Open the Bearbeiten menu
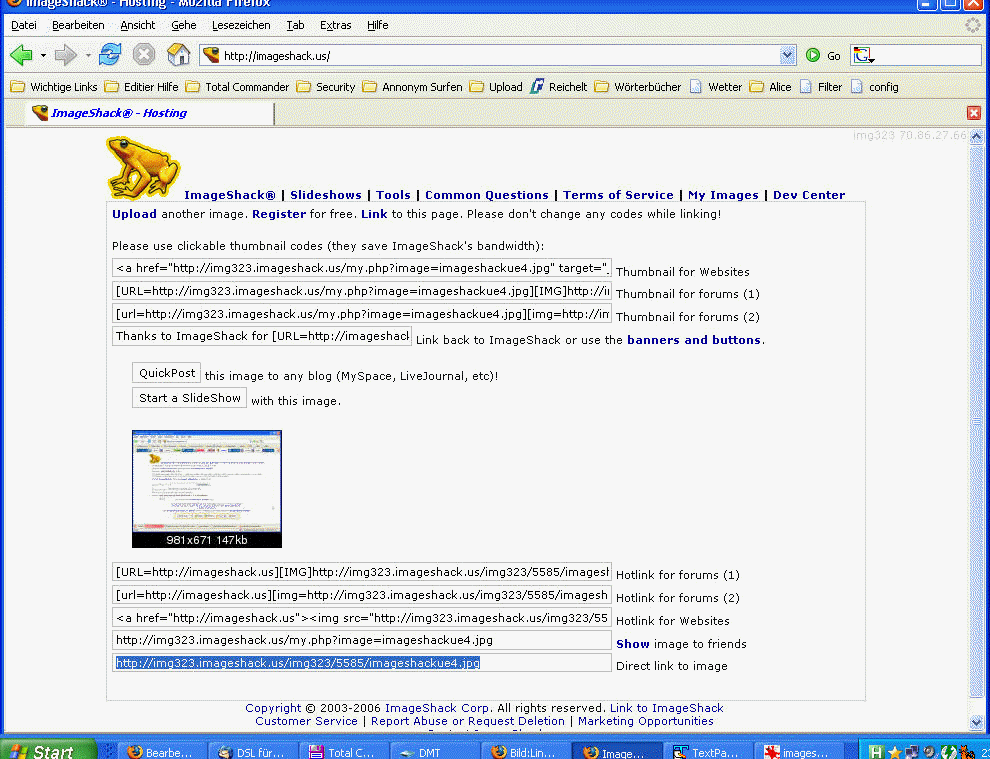Viewport: 990px width, 759px height. point(78,25)
